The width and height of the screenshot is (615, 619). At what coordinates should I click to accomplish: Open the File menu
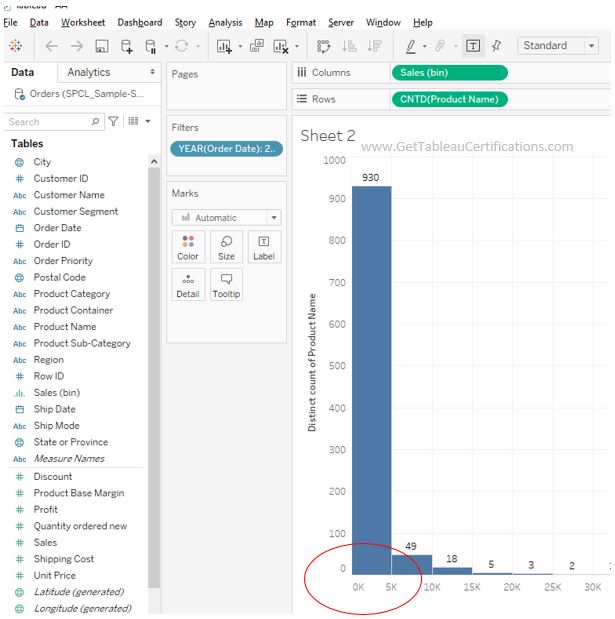(11, 23)
